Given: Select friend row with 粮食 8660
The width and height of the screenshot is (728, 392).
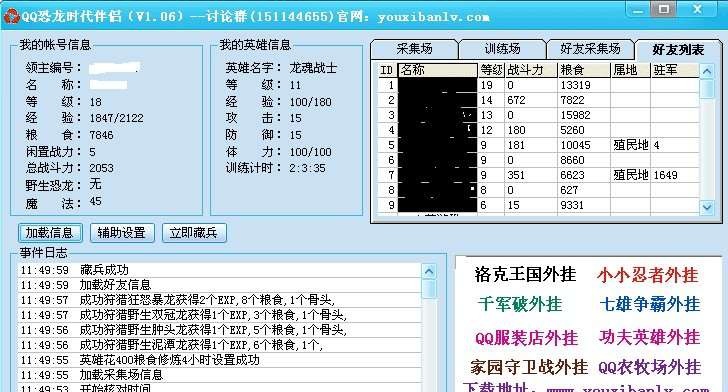Looking at the screenshot, I should tap(539, 160).
